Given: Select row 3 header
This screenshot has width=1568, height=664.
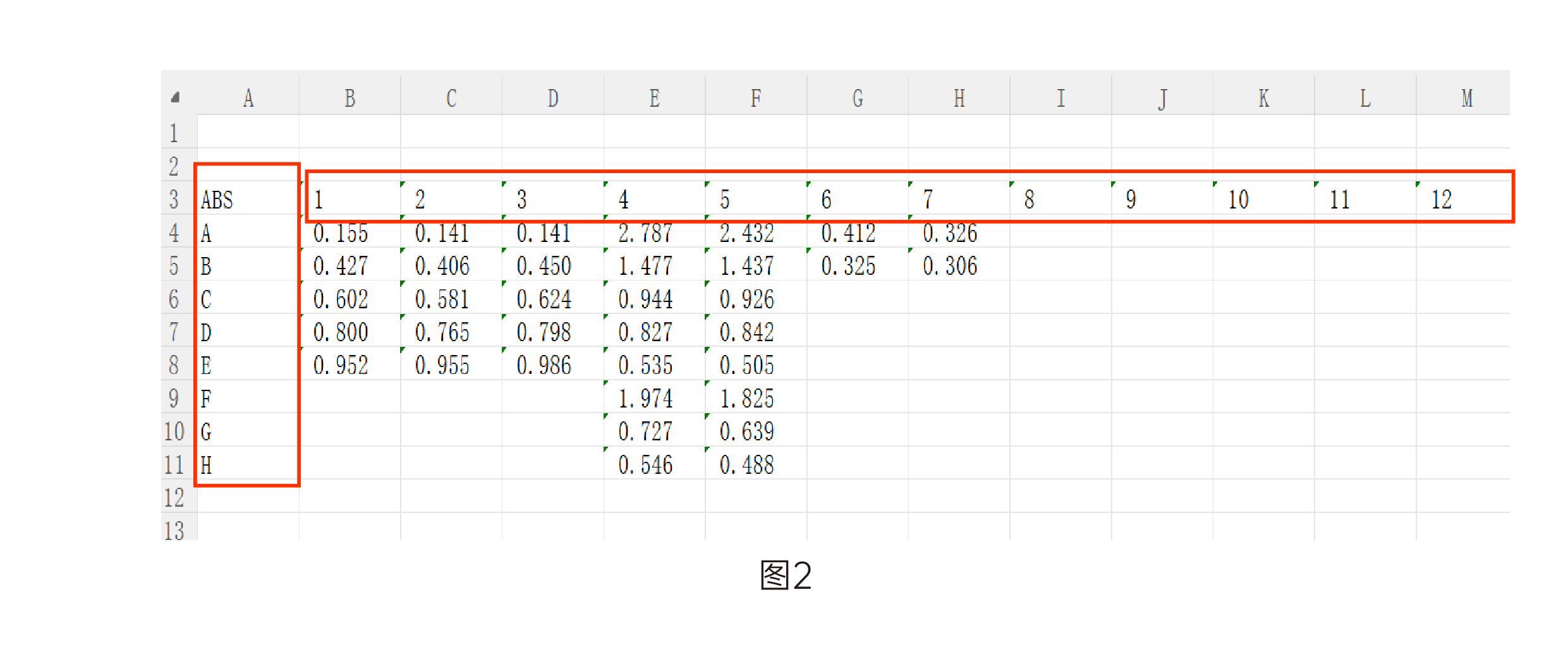Looking at the screenshot, I should tap(179, 198).
